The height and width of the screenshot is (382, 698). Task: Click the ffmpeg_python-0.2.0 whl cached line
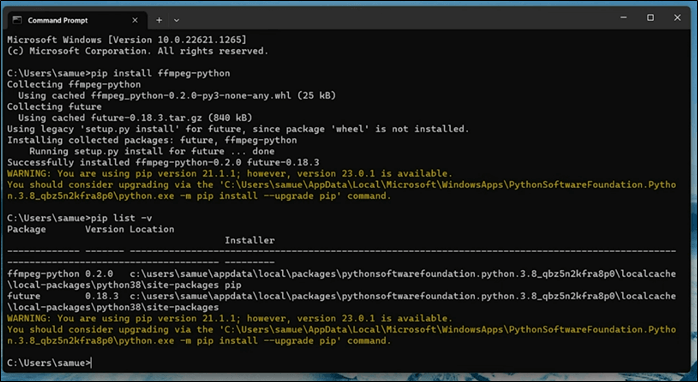point(177,95)
